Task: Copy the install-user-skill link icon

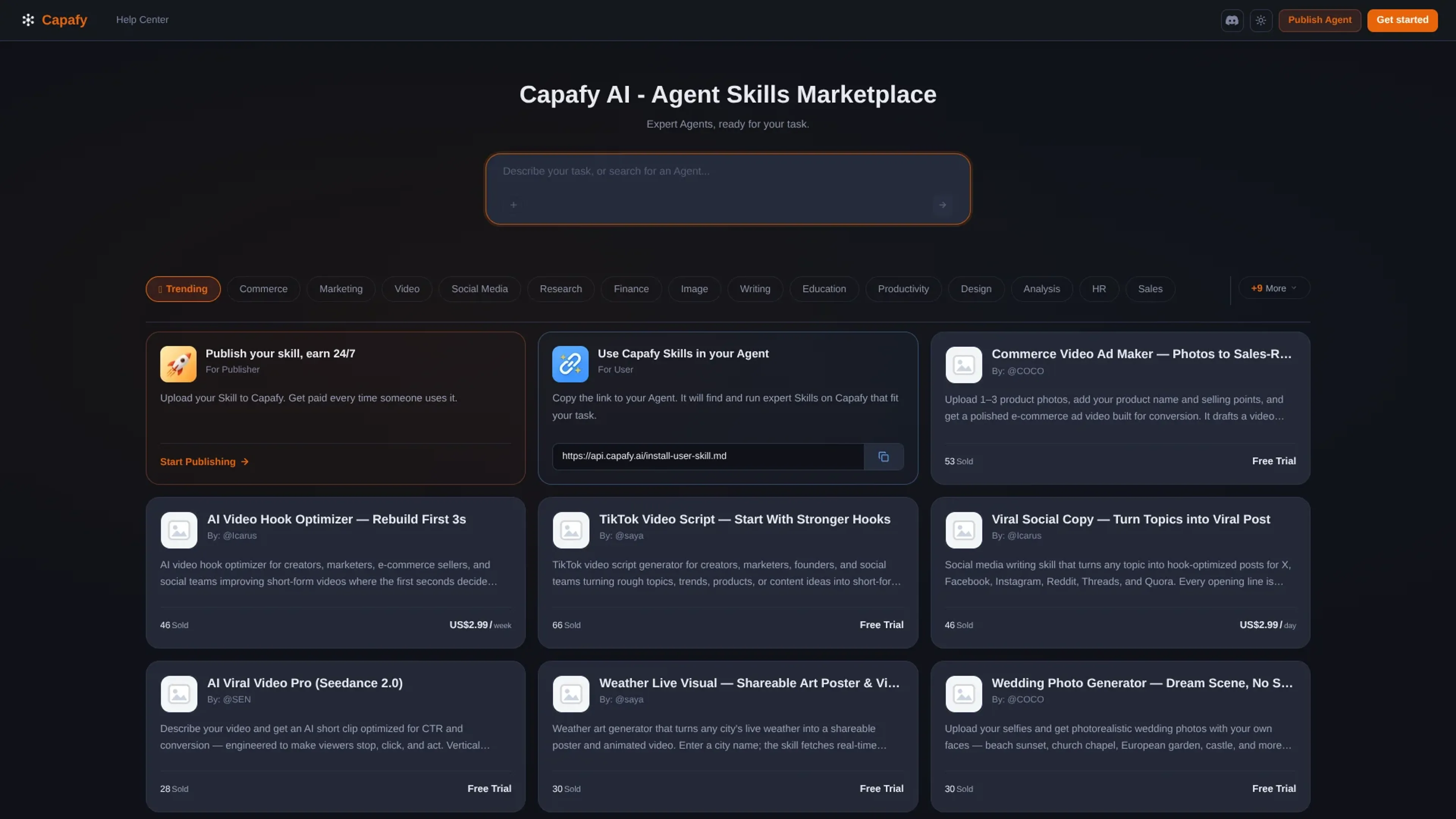Action: (x=883, y=457)
